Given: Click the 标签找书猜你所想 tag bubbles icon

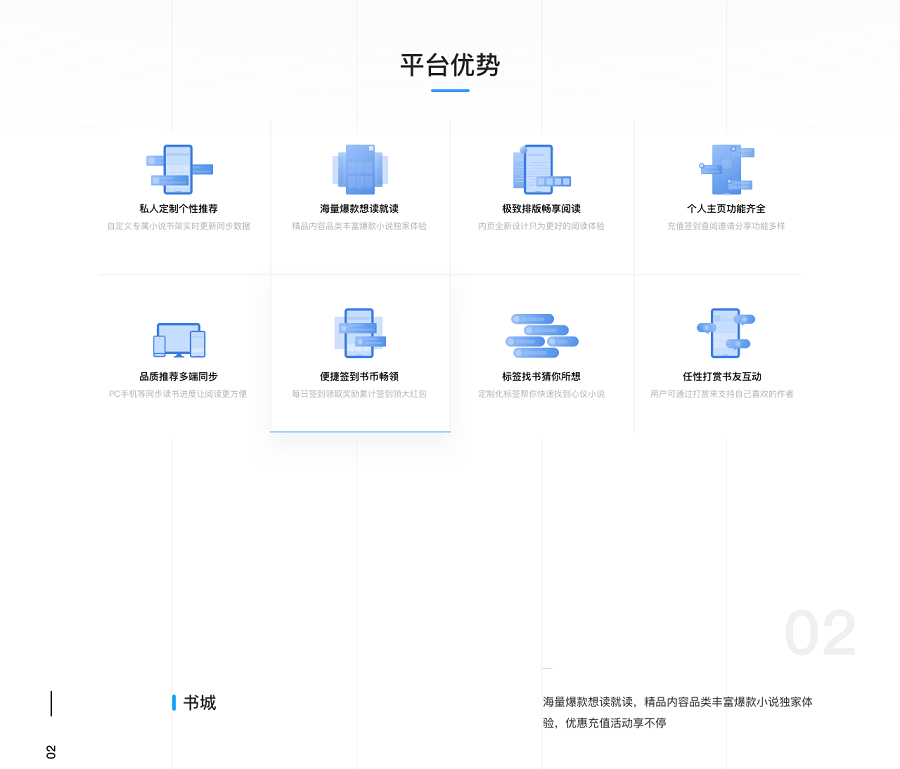Looking at the screenshot, I should tap(541, 335).
